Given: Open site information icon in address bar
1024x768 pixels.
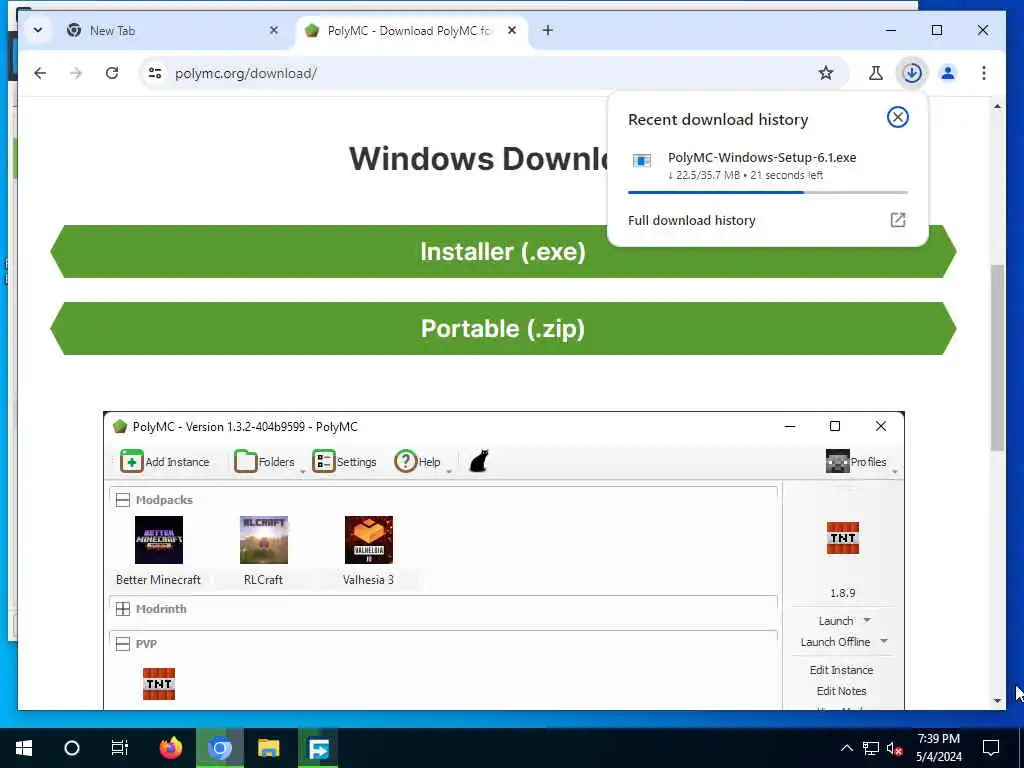Looking at the screenshot, I should point(155,73).
